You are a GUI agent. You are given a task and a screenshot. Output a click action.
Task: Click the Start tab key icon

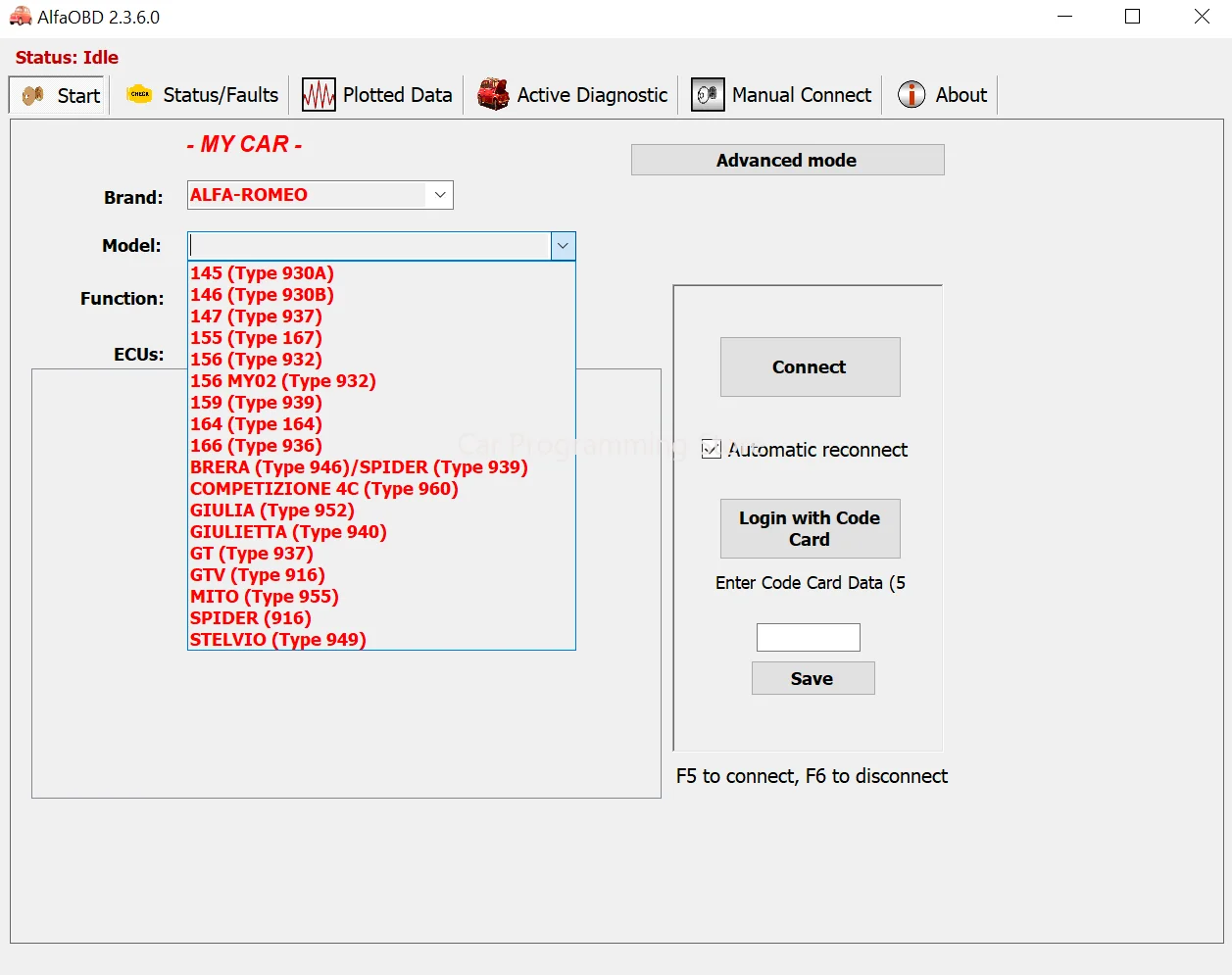coord(33,95)
